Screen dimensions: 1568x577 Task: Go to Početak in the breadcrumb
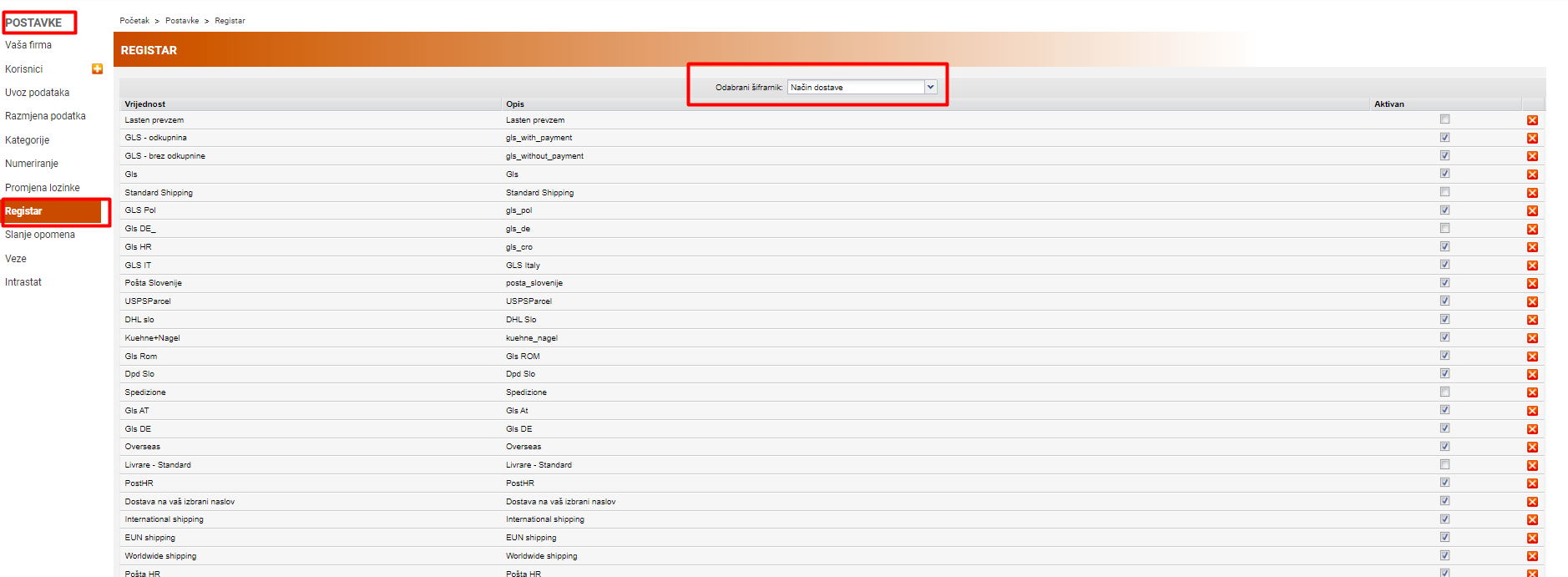pyautogui.click(x=134, y=21)
